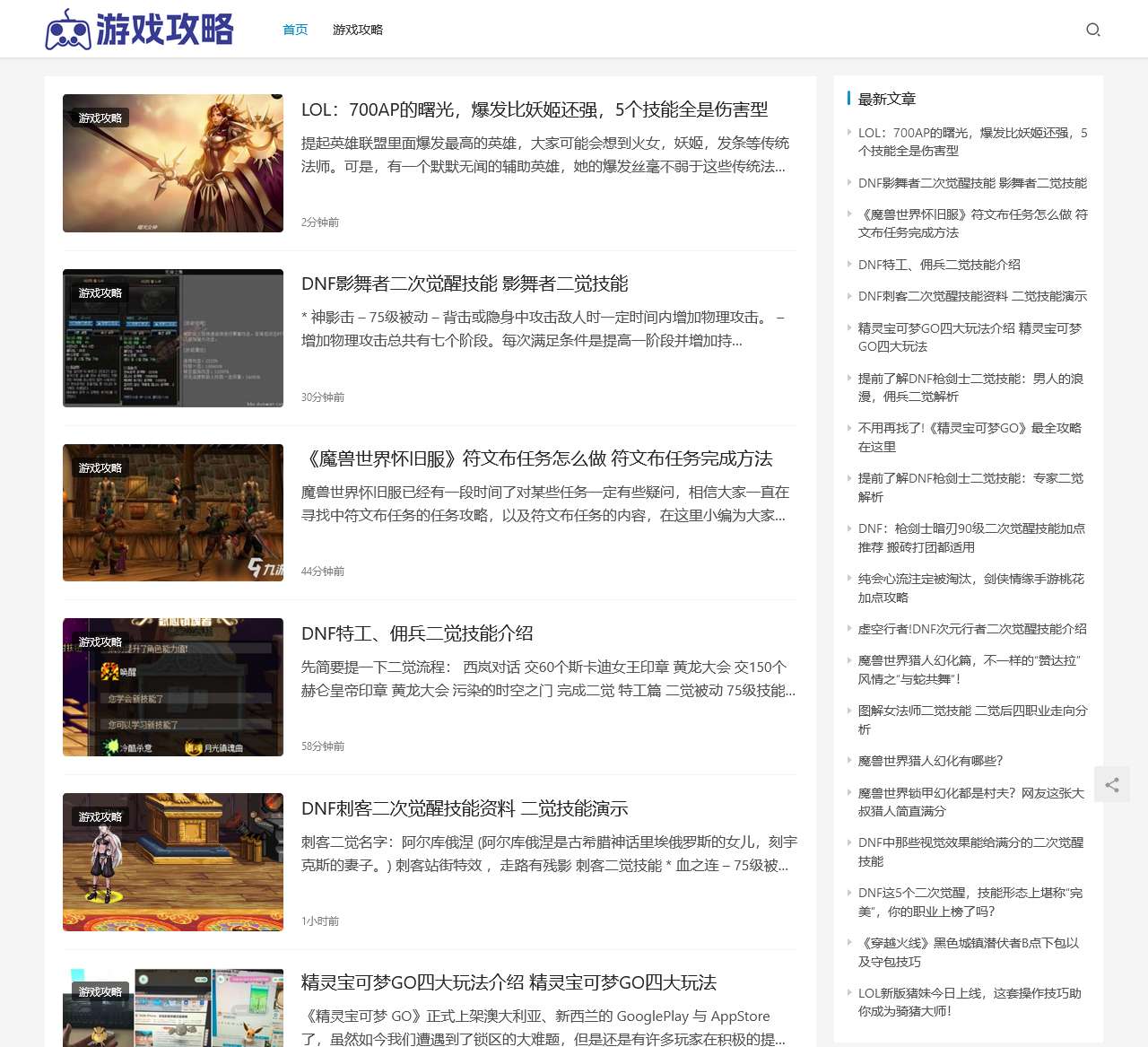Open the DNF特工、佣兵二觉技能介绍 headline
The height and width of the screenshot is (1047, 1148).
[417, 633]
